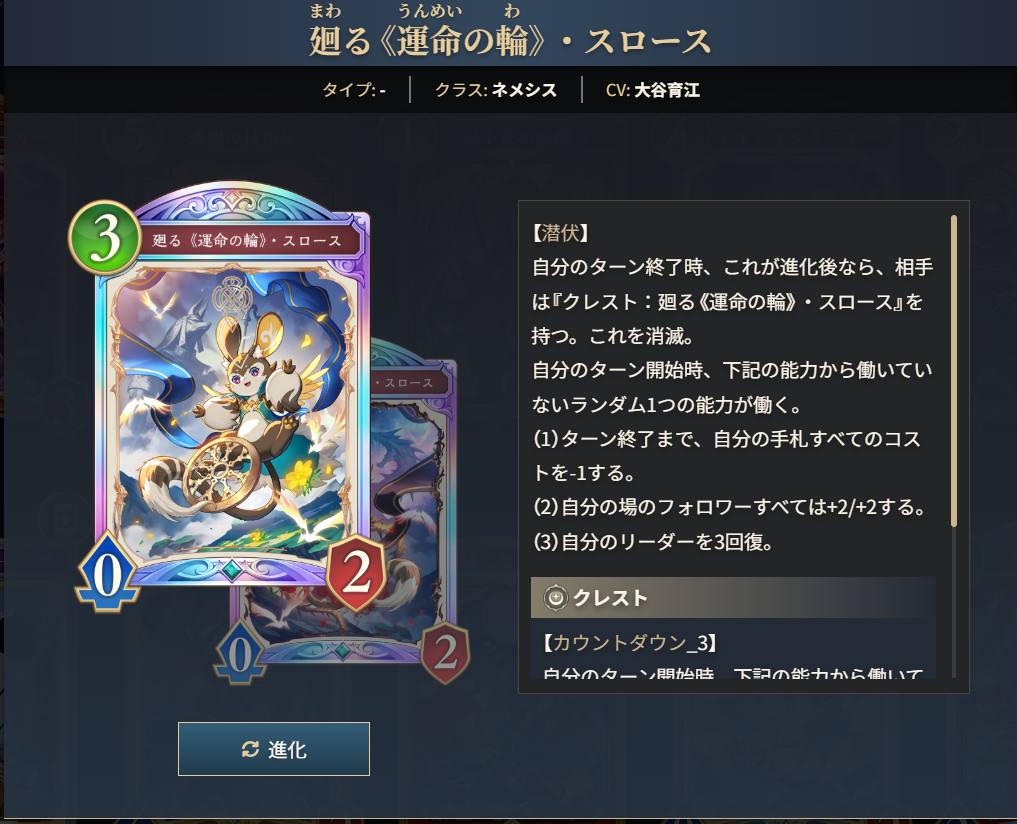
Task: Click the card description scrollbar thumb
Action: click(x=953, y=371)
